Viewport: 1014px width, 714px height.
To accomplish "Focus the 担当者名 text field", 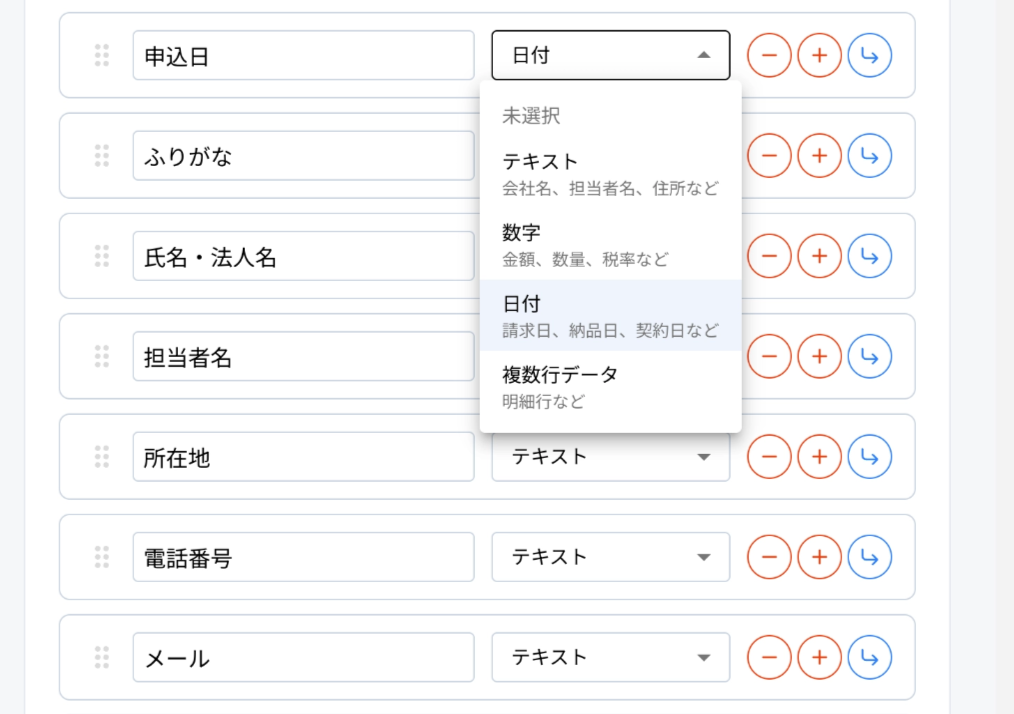I will point(303,356).
